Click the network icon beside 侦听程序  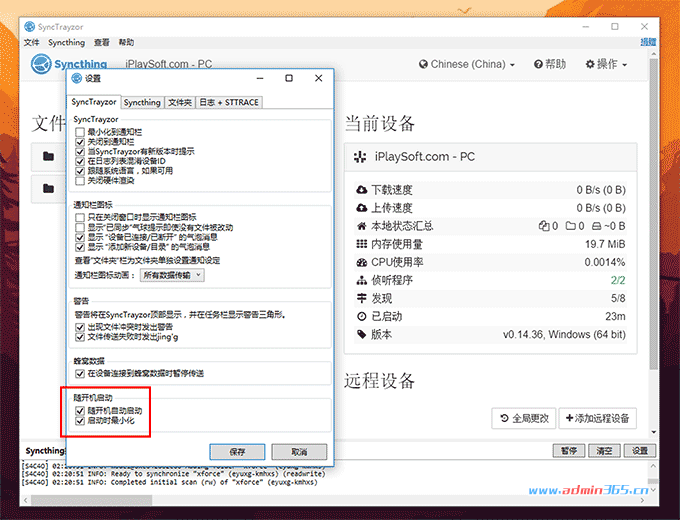tap(362, 281)
